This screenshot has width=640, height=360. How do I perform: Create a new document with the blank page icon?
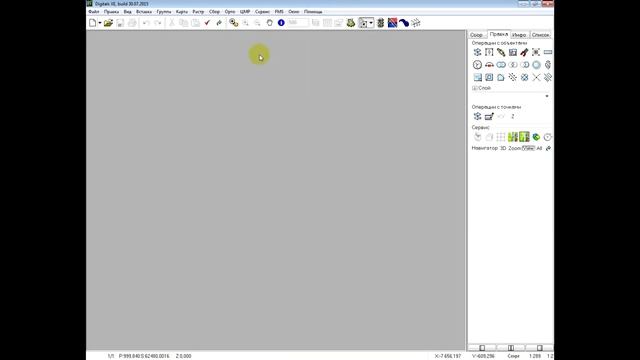tap(93, 23)
